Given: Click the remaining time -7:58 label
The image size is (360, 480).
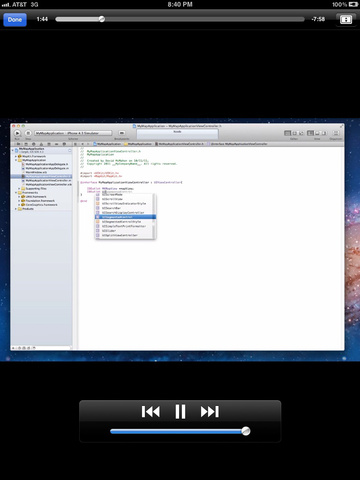Looking at the screenshot, I should coord(318,19).
